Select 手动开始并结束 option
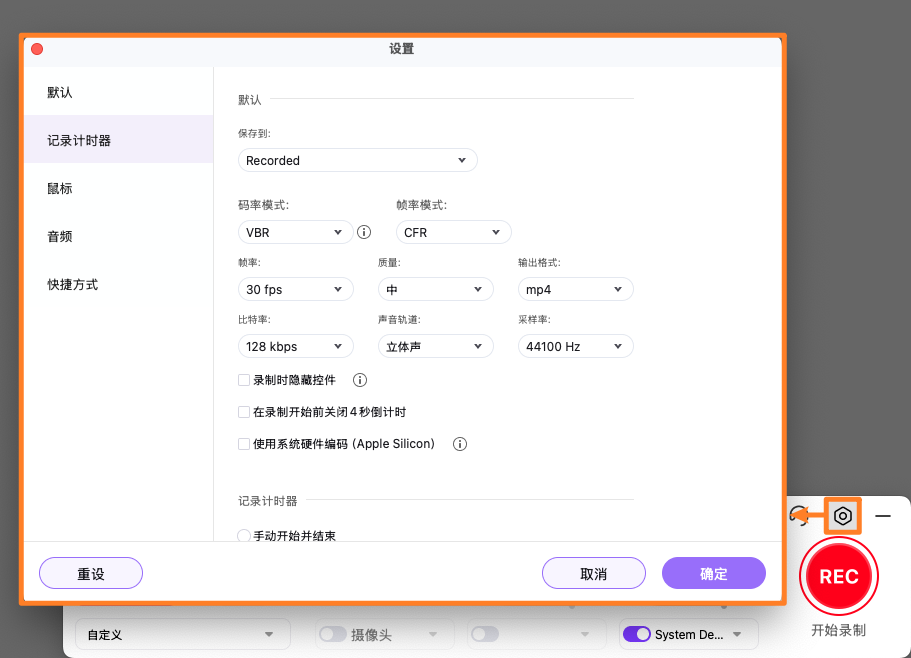 tap(243, 536)
